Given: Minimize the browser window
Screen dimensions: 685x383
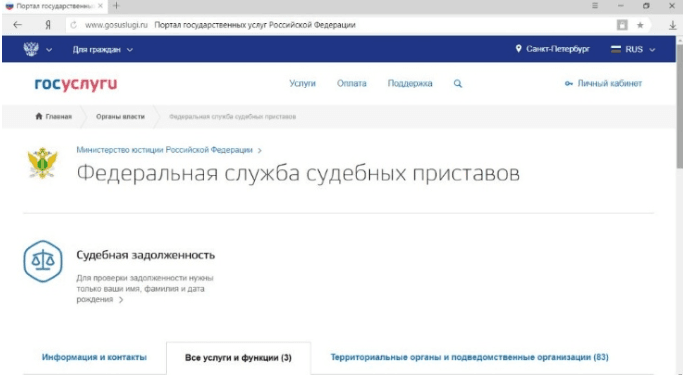Looking at the screenshot, I should (x=620, y=6).
